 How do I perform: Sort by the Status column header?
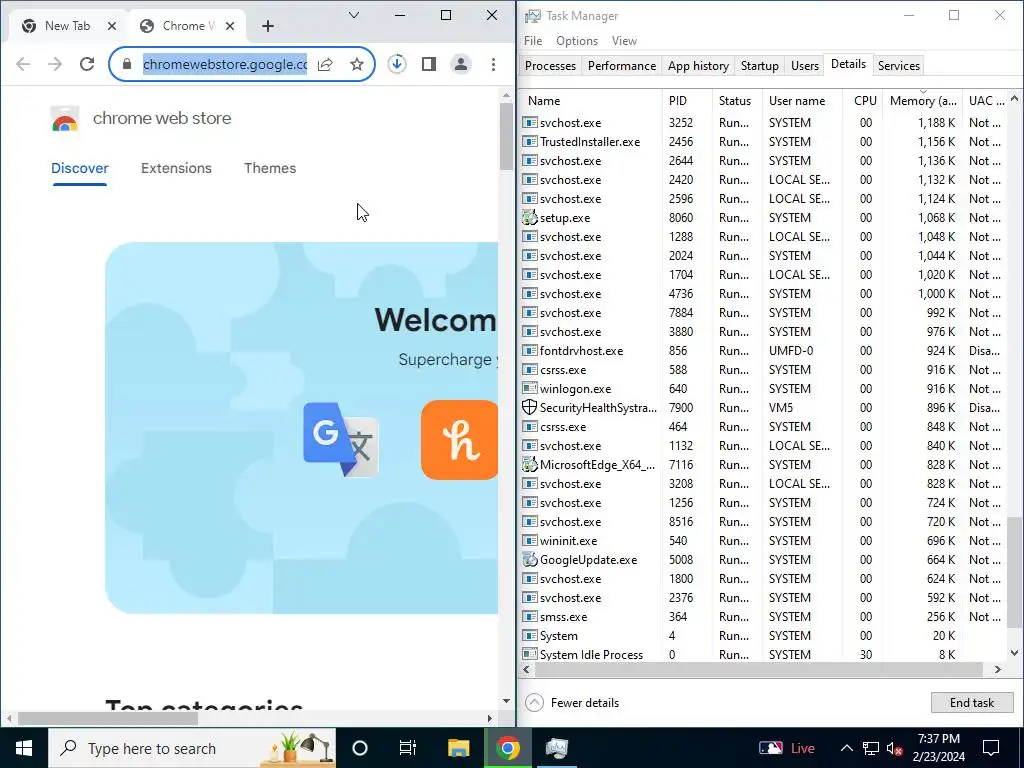(737, 101)
